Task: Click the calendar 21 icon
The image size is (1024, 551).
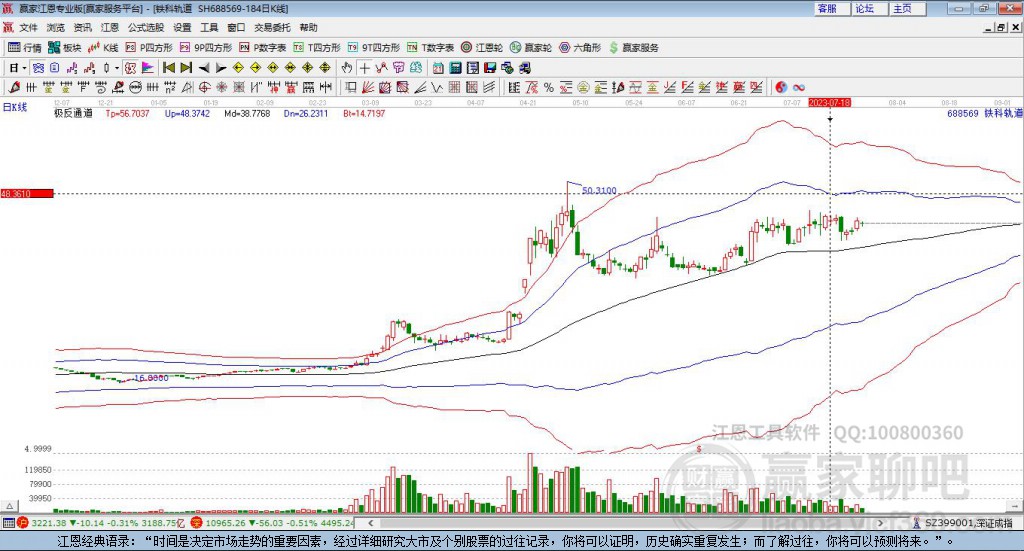Action: tap(438, 68)
